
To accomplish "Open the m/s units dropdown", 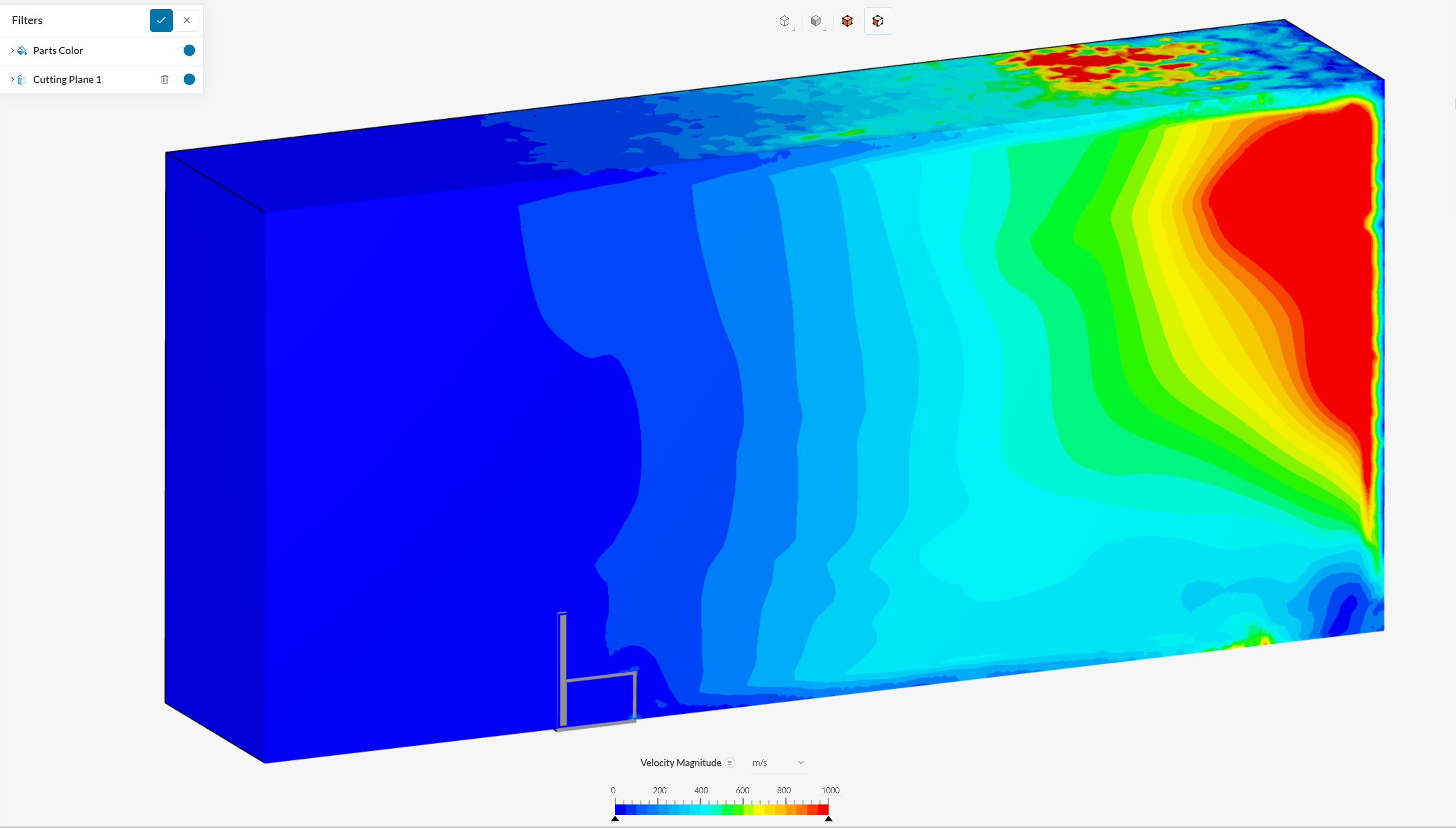I will pyautogui.click(x=777, y=763).
